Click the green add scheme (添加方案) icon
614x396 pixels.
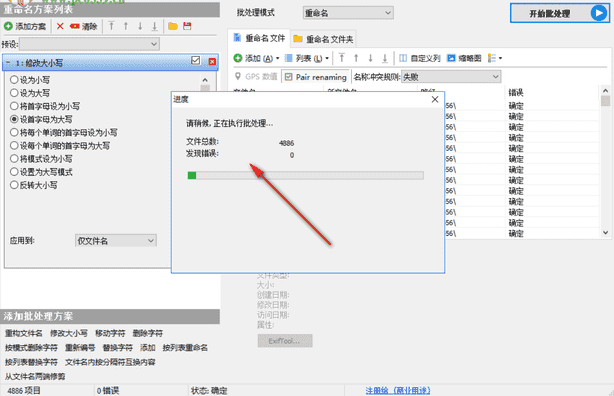(8, 26)
